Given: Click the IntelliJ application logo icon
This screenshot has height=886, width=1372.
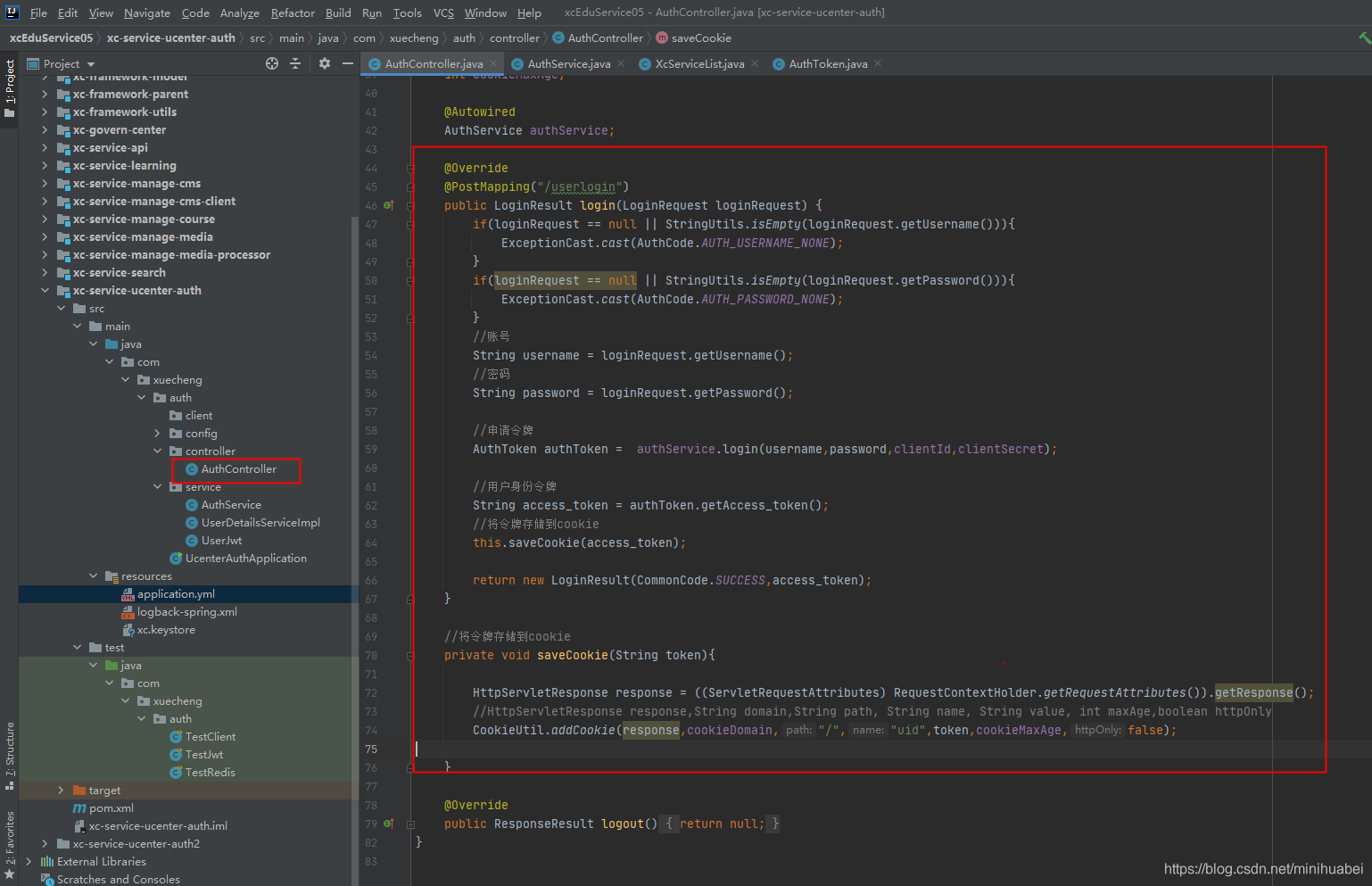Looking at the screenshot, I should [x=12, y=12].
